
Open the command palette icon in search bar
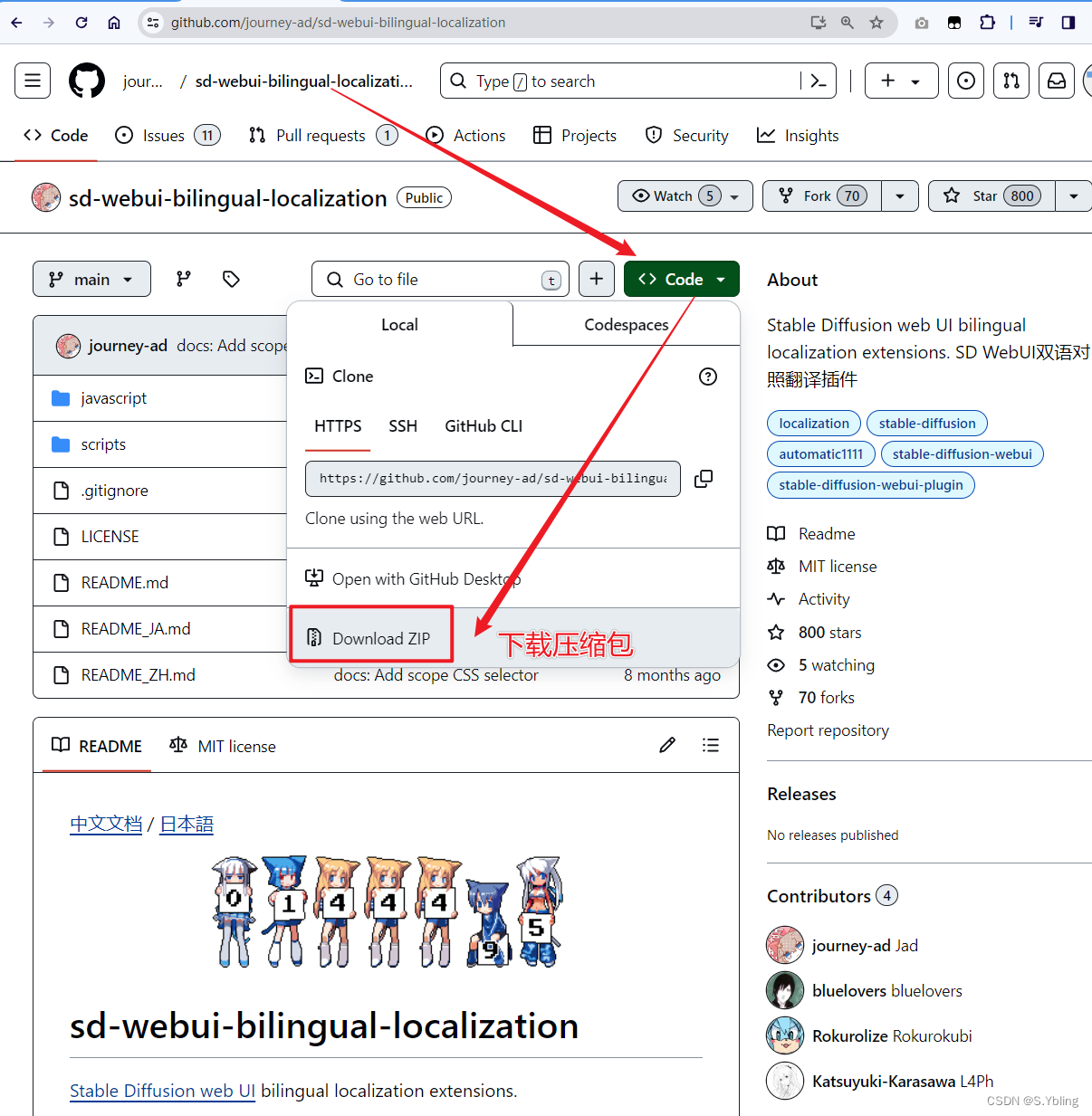click(x=819, y=81)
